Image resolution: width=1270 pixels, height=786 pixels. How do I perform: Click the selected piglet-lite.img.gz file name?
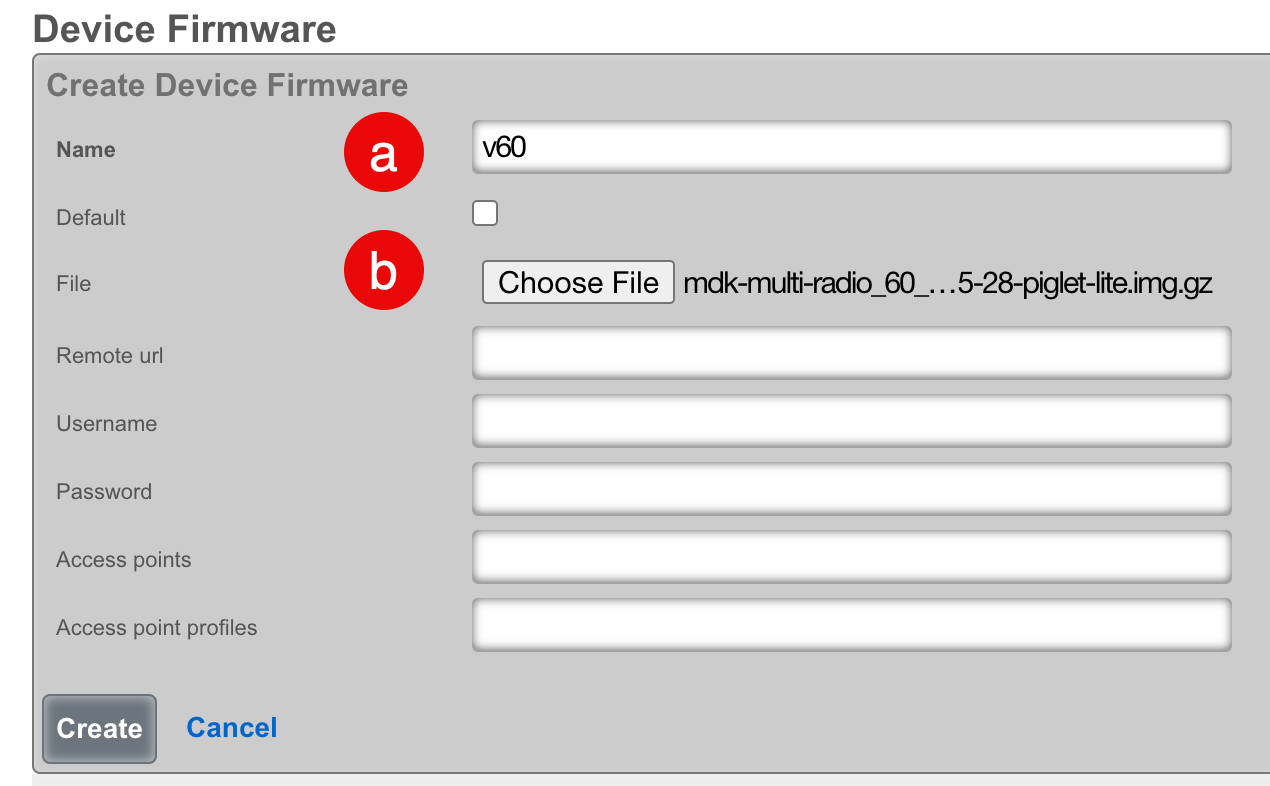tap(947, 284)
